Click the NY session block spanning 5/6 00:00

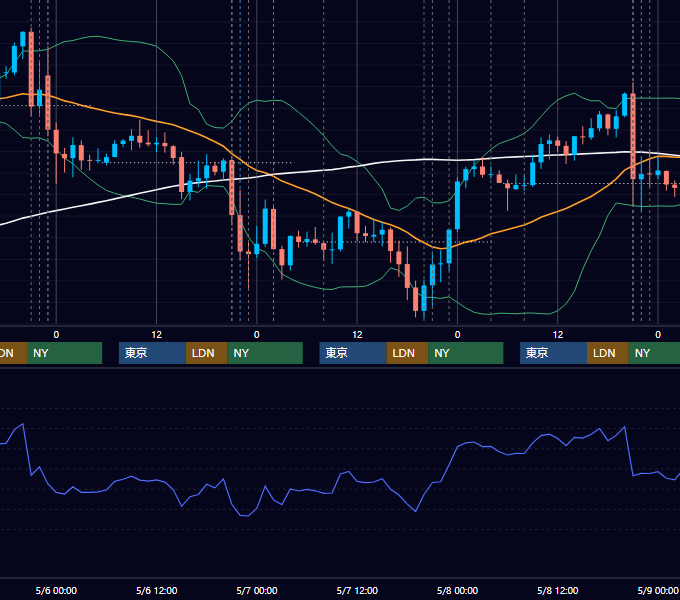(64, 353)
